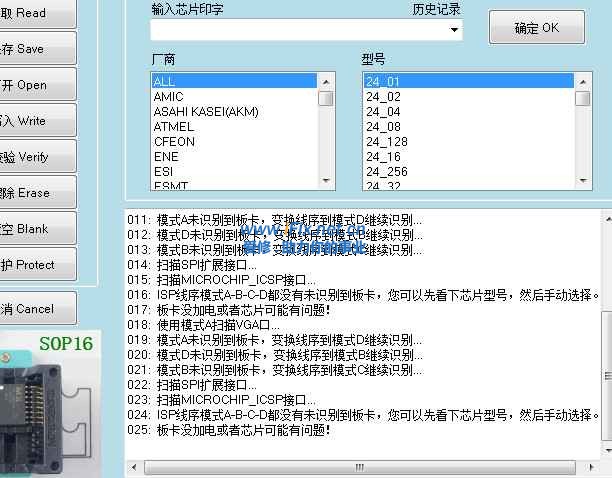612x478 pixels.
Task: Select ASAHI KASEI(AKM) manufacturer
Action: [205, 112]
